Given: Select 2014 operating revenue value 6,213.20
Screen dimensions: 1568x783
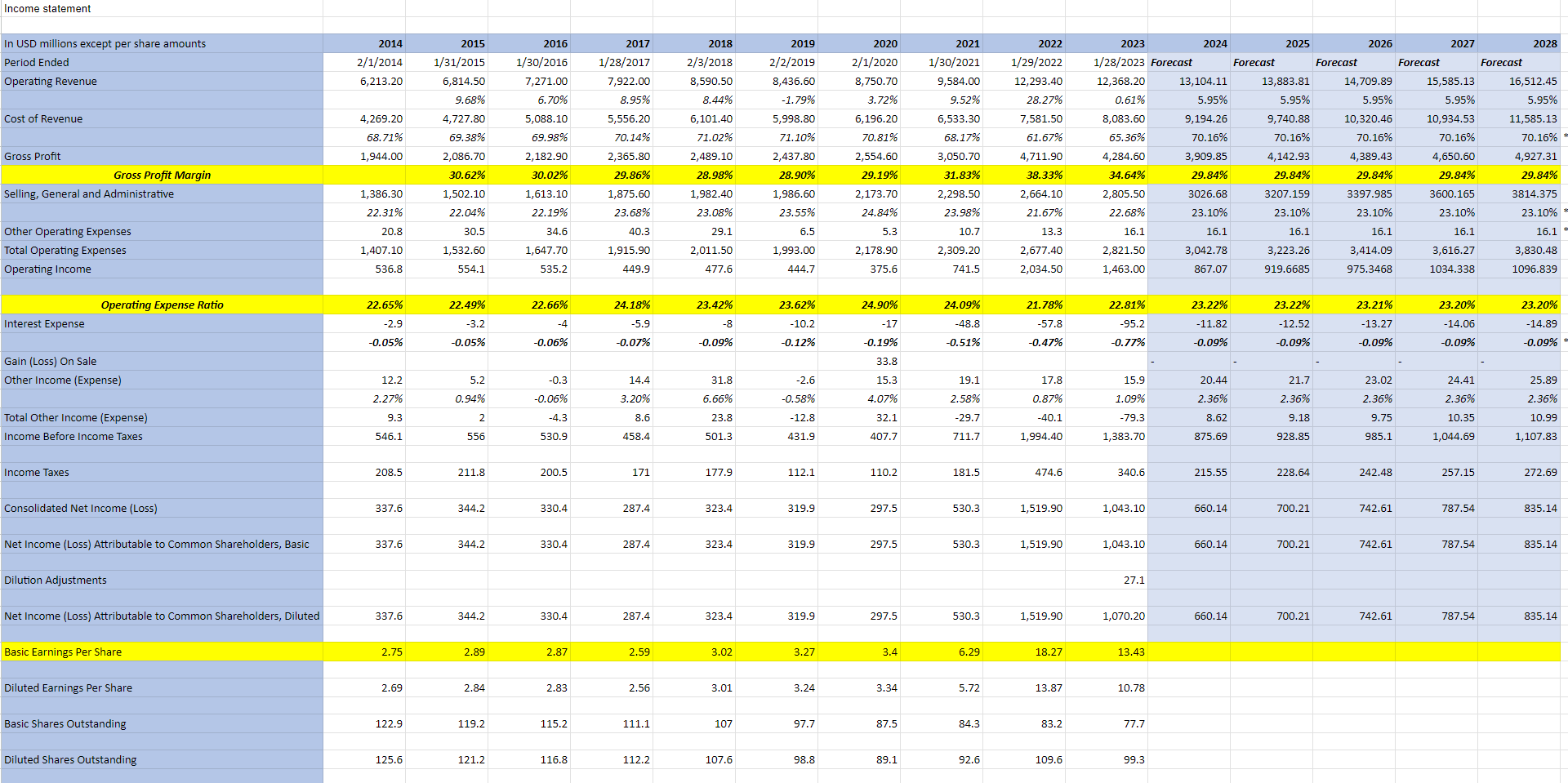Looking at the screenshot, I should click(364, 82).
